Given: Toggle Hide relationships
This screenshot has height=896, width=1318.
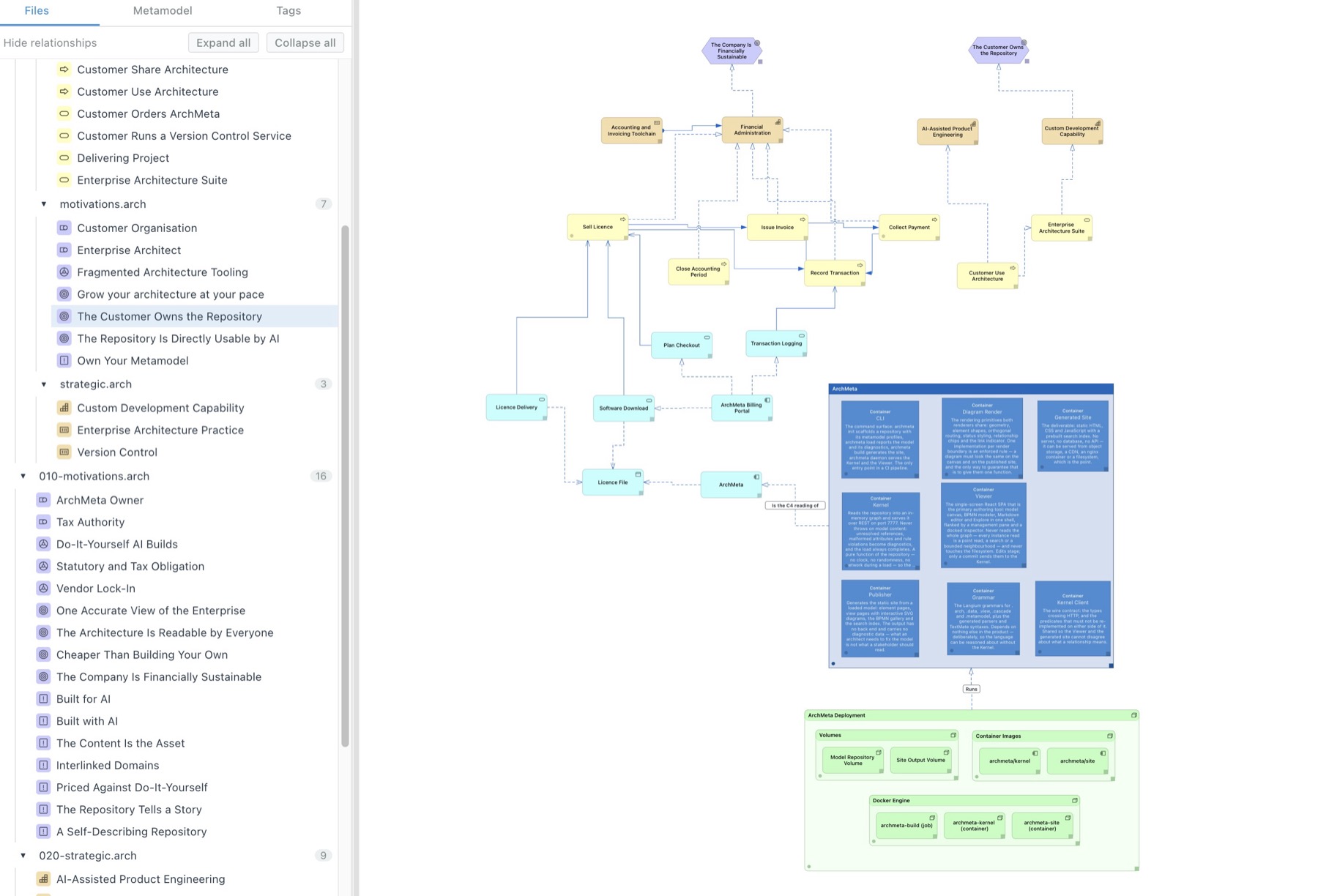Looking at the screenshot, I should tap(50, 42).
